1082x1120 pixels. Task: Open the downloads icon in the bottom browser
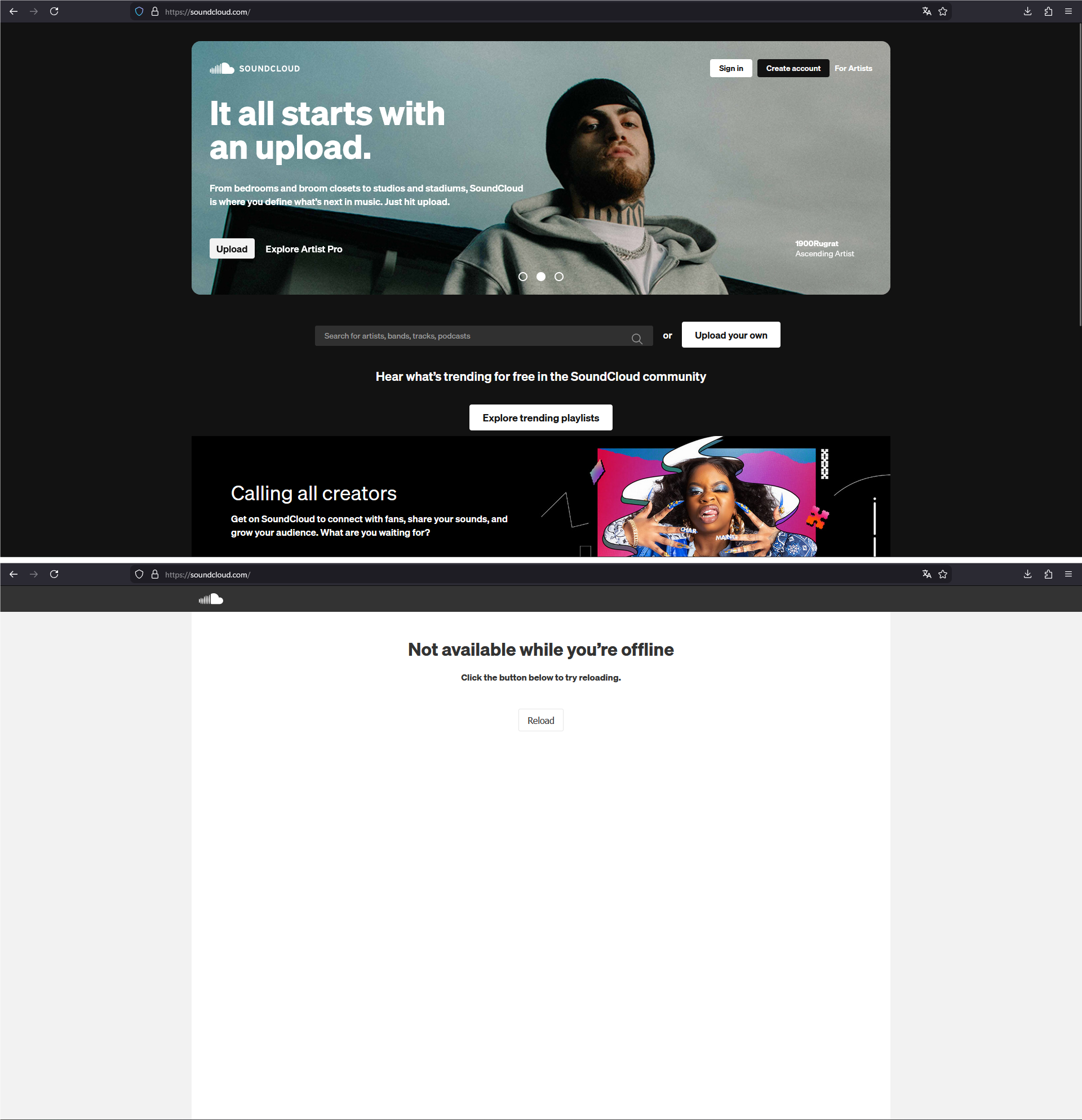click(1027, 574)
